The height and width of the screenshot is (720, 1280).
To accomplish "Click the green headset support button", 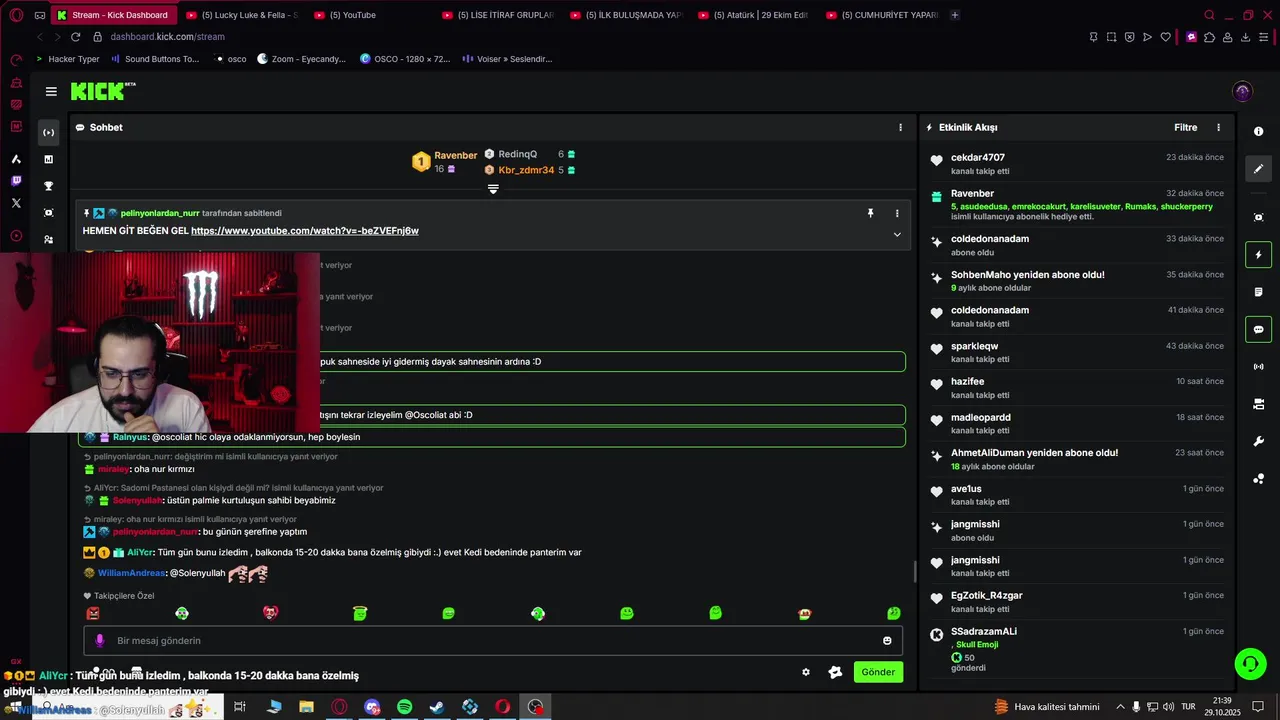I will click(1249, 663).
